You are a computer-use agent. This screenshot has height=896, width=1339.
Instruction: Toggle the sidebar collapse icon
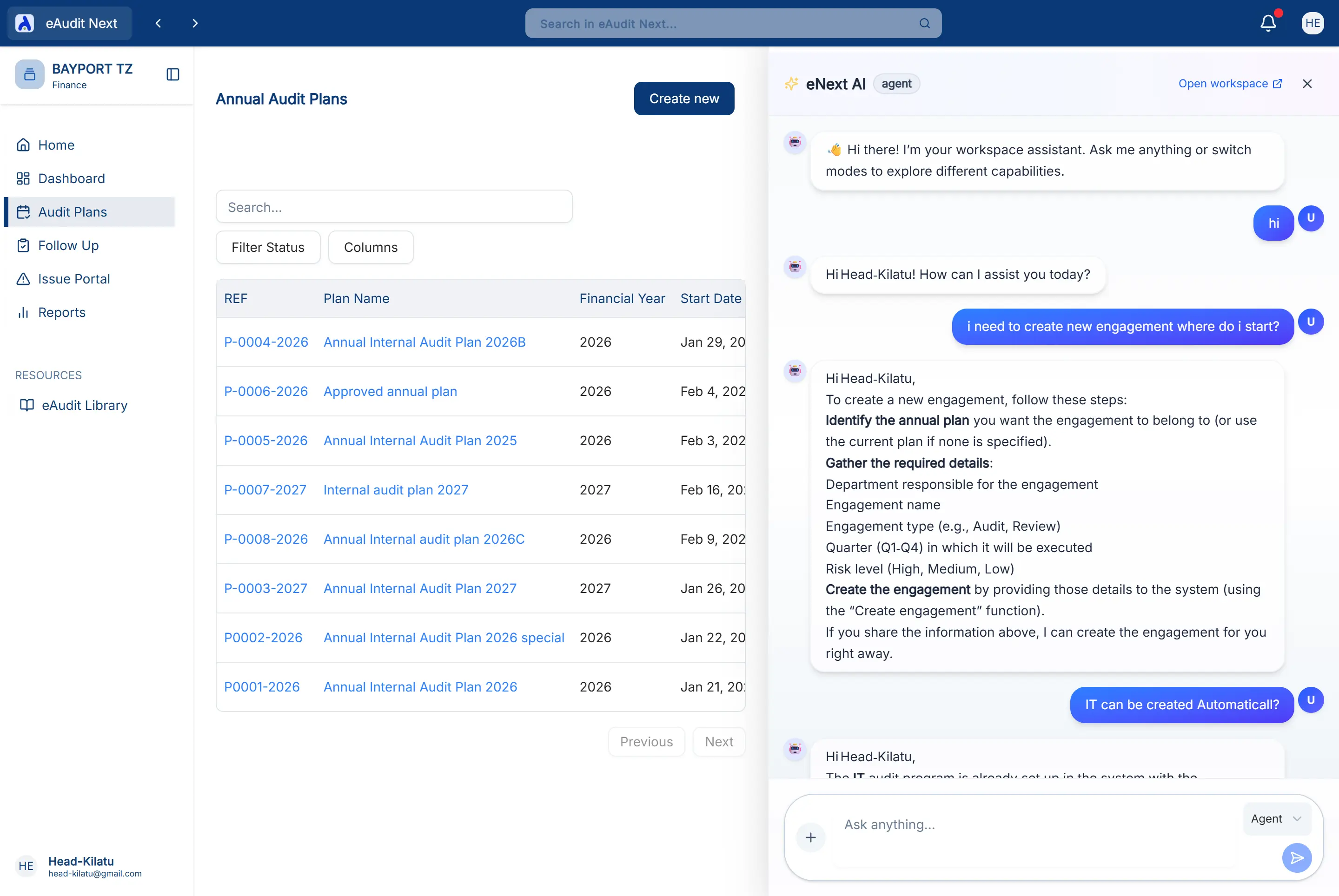click(x=172, y=74)
